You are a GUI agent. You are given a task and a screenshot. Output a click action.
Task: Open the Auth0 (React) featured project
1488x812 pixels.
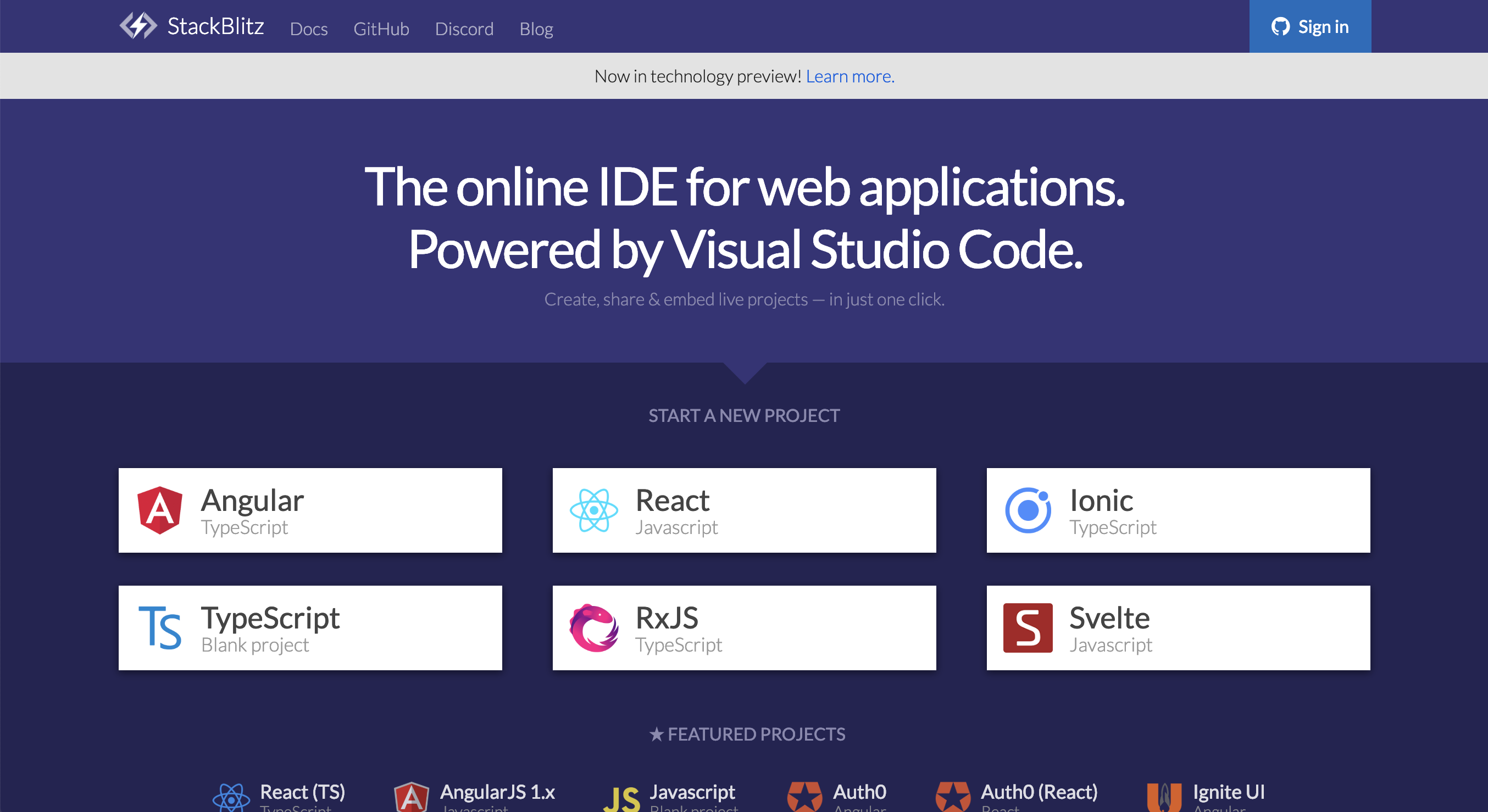pos(1017,797)
